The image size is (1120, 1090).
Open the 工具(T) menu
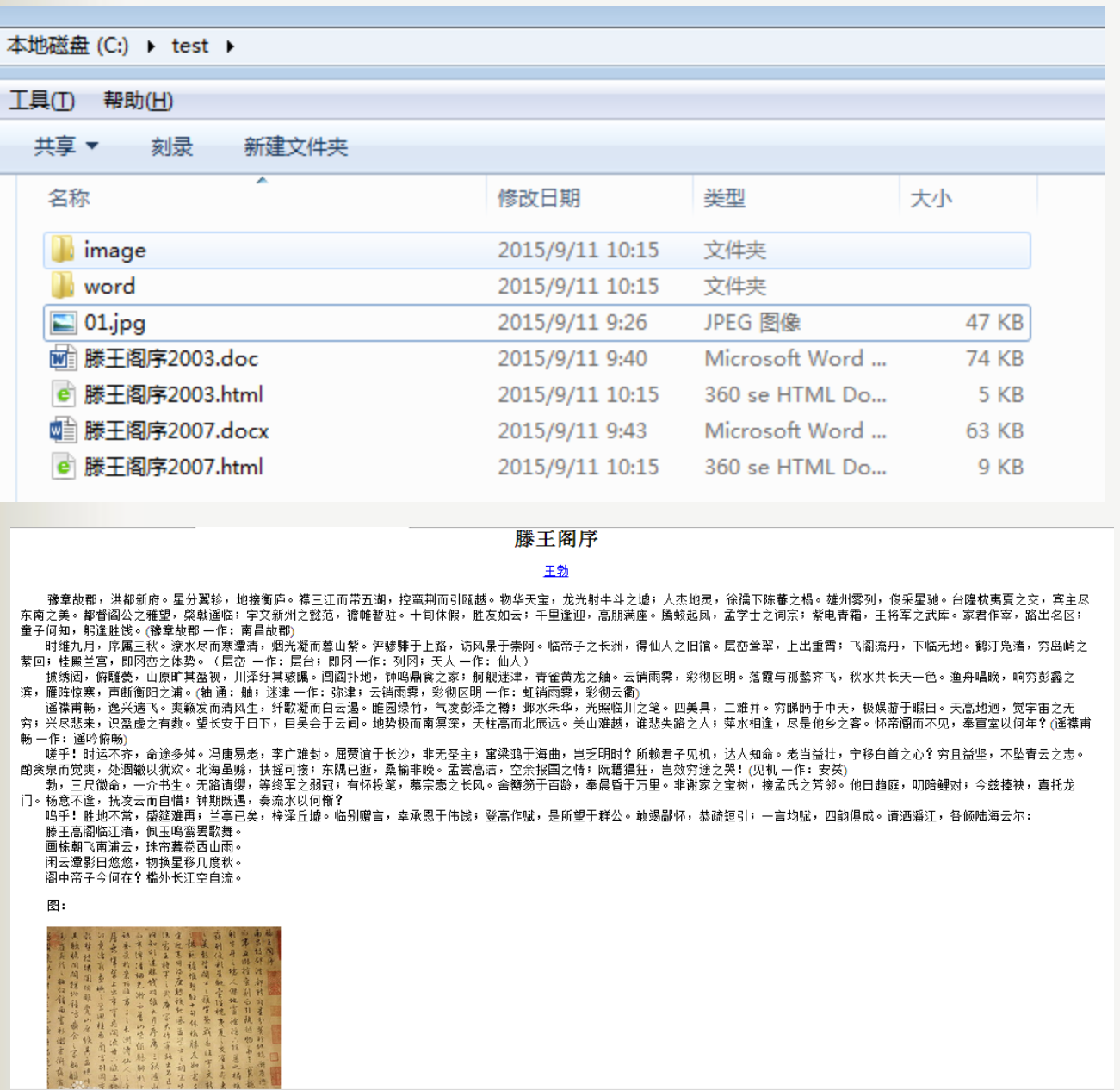coord(40,101)
